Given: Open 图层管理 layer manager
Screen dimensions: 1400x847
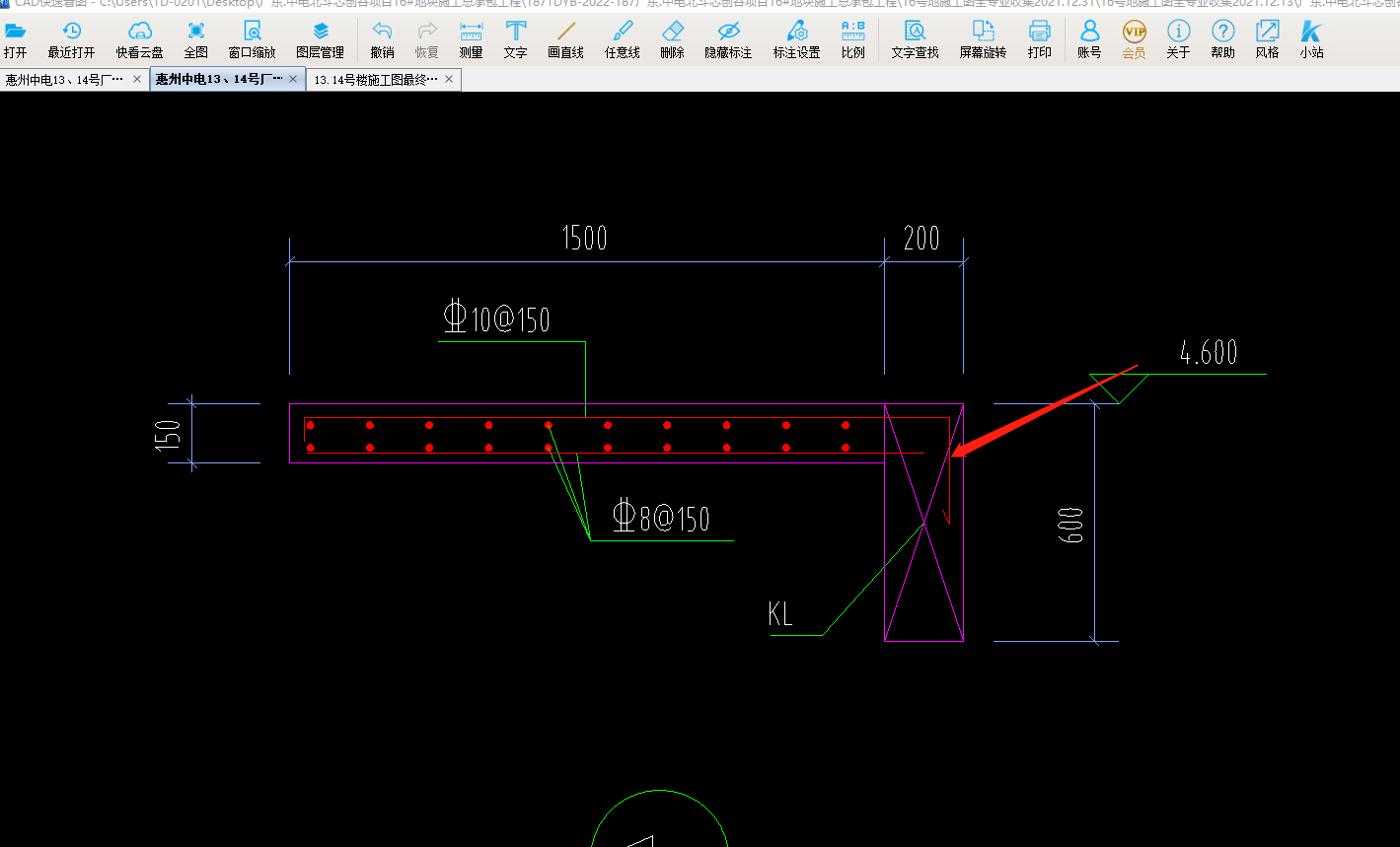Looking at the screenshot, I should (321, 40).
